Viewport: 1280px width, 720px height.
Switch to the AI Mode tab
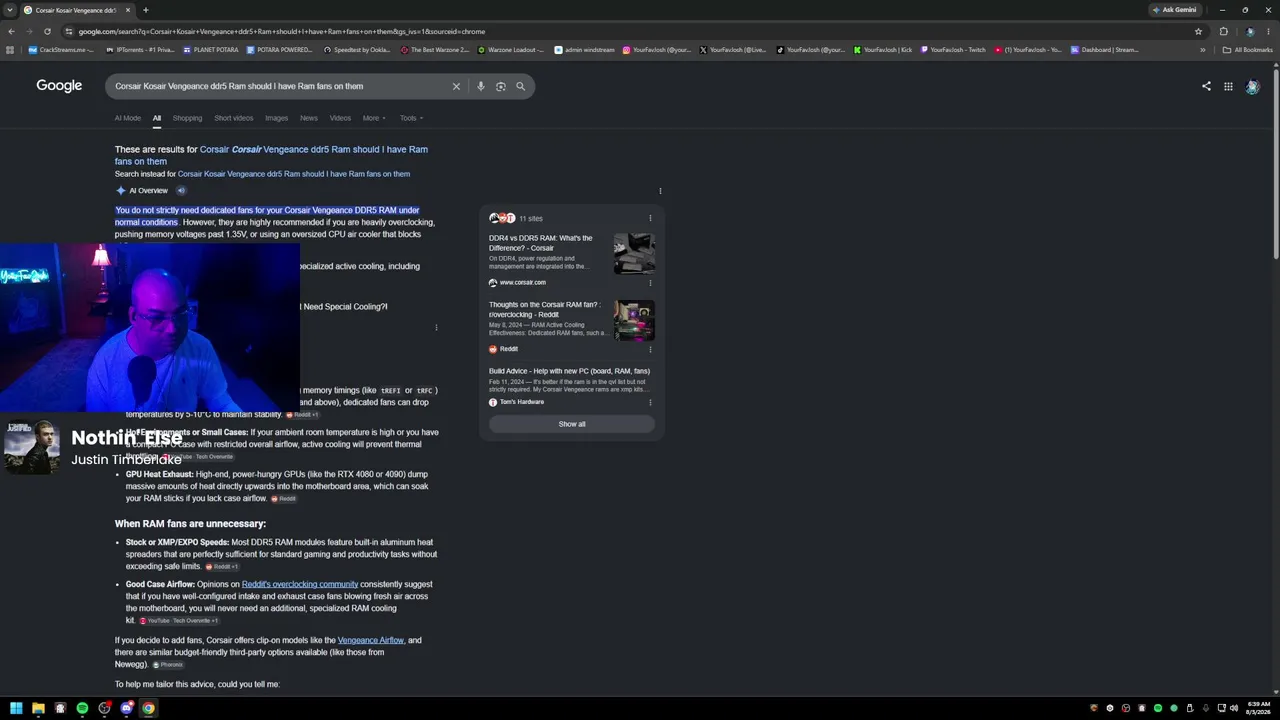pyautogui.click(x=128, y=118)
